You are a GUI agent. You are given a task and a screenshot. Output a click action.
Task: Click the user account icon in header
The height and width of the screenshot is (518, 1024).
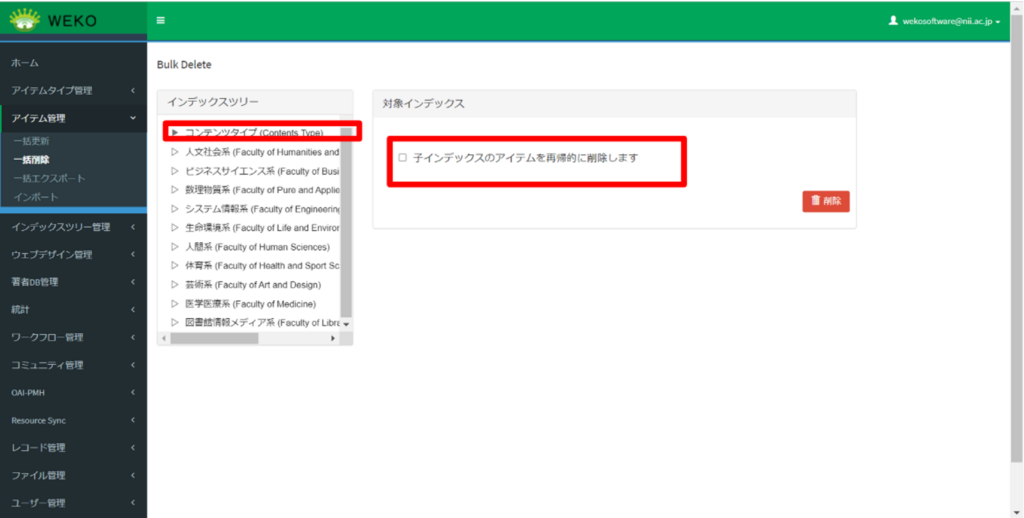(893, 20)
